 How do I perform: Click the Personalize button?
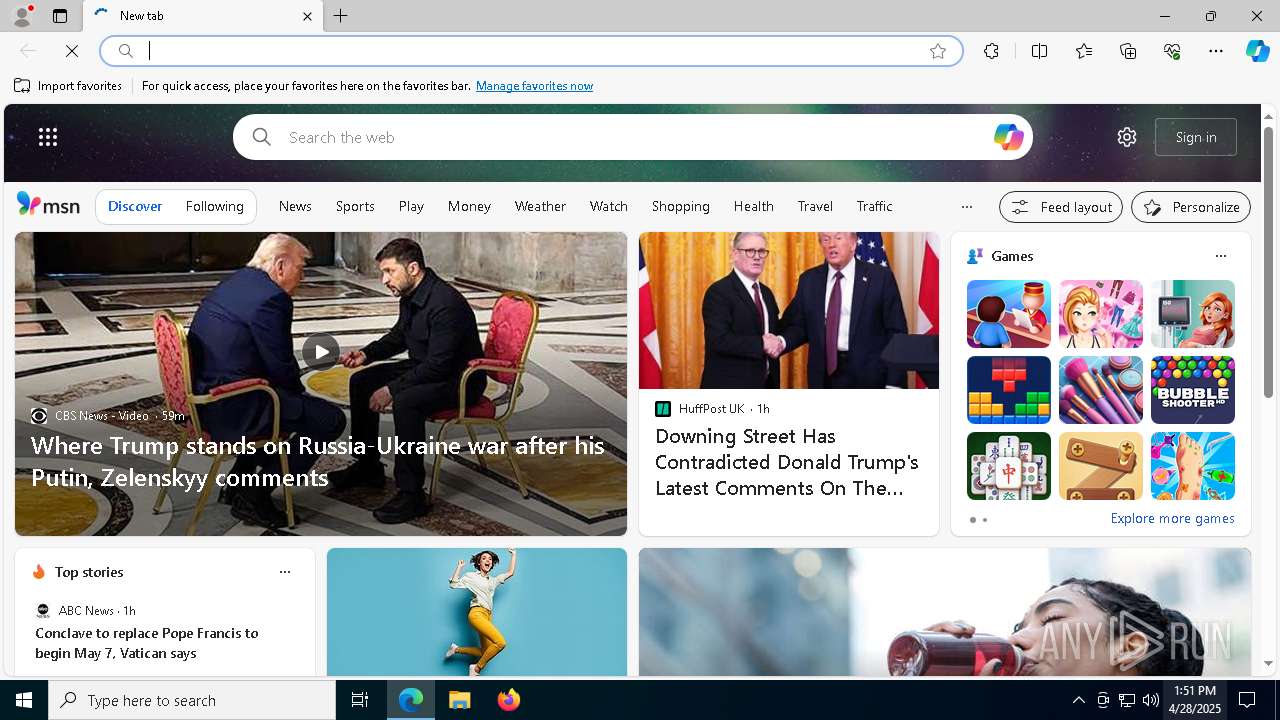(x=1191, y=207)
